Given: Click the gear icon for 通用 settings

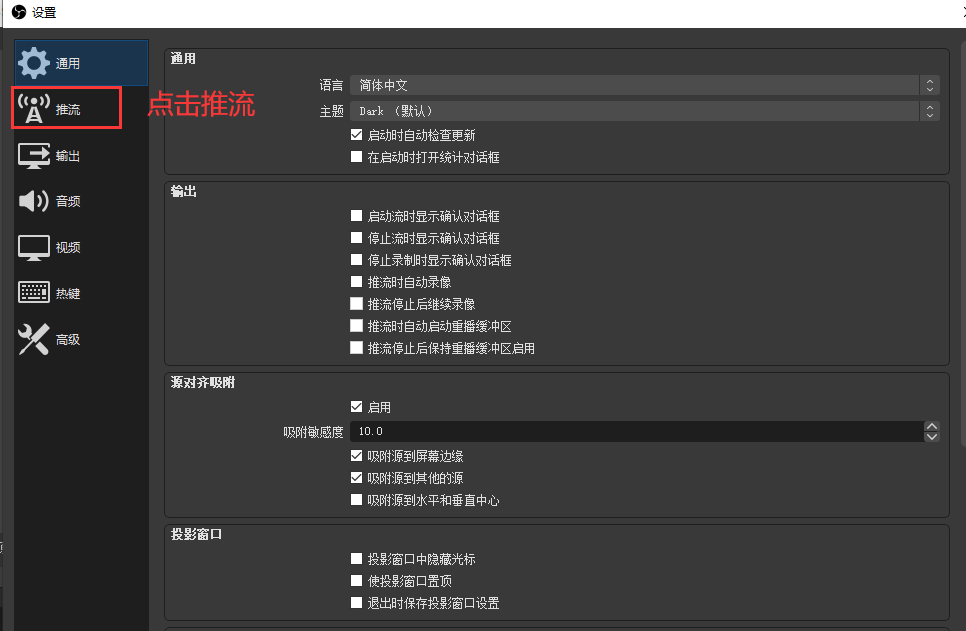Looking at the screenshot, I should (33, 63).
